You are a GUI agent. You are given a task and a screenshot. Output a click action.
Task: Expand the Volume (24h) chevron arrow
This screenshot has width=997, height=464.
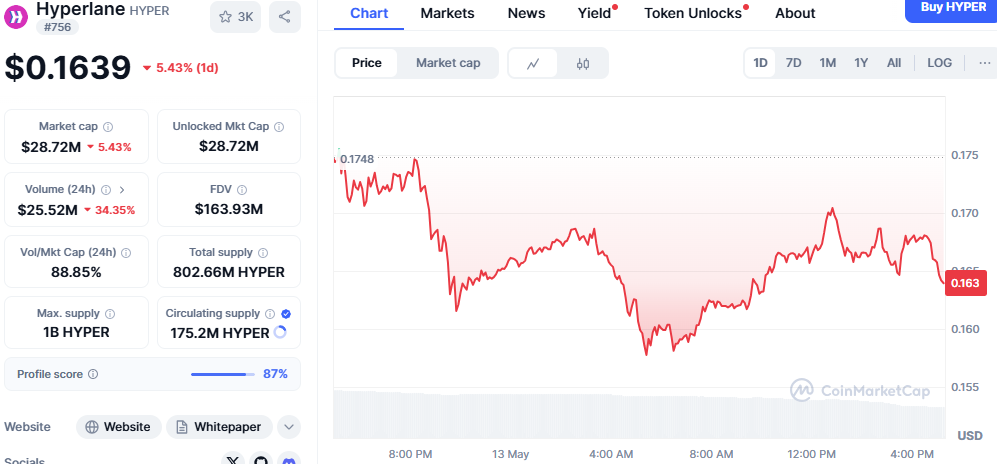click(x=122, y=189)
